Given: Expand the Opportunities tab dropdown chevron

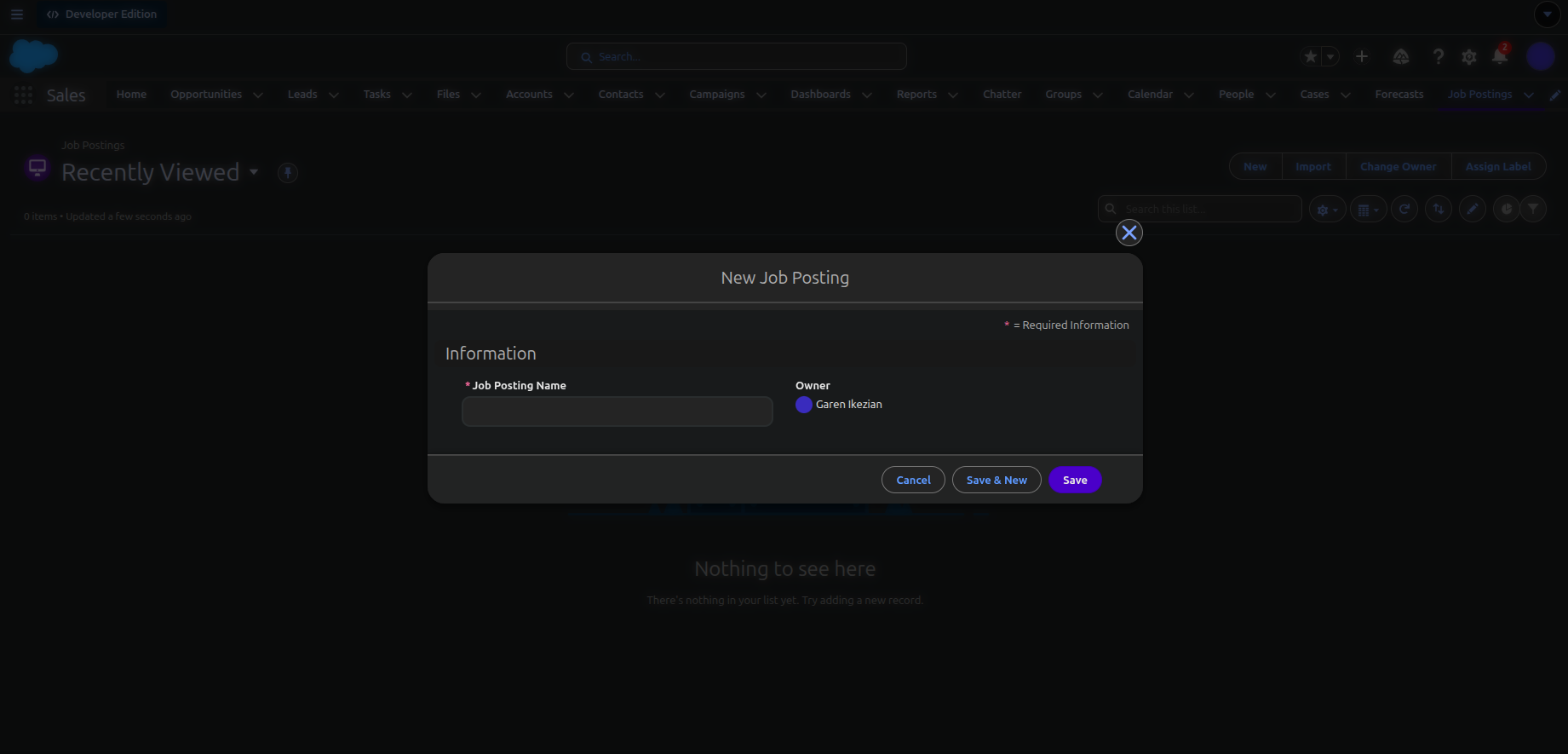Looking at the screenshot, I should pyautogui.click(x=258, y=95).
